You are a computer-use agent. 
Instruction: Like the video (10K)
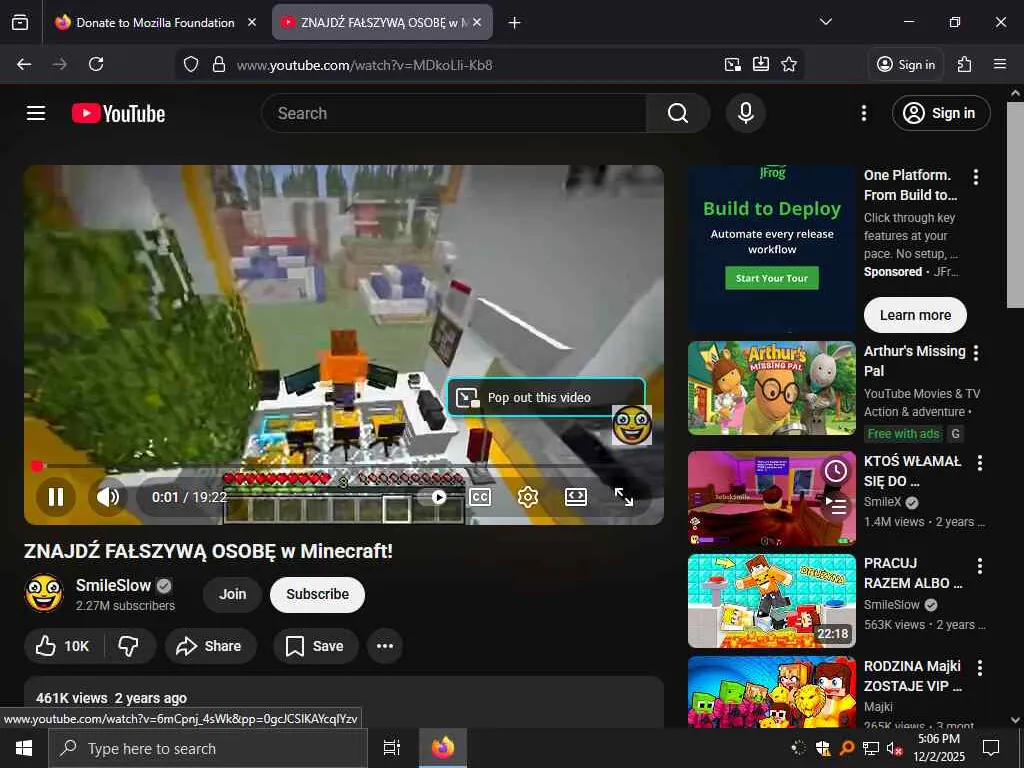pyautogui.click(x=63, y=646)
